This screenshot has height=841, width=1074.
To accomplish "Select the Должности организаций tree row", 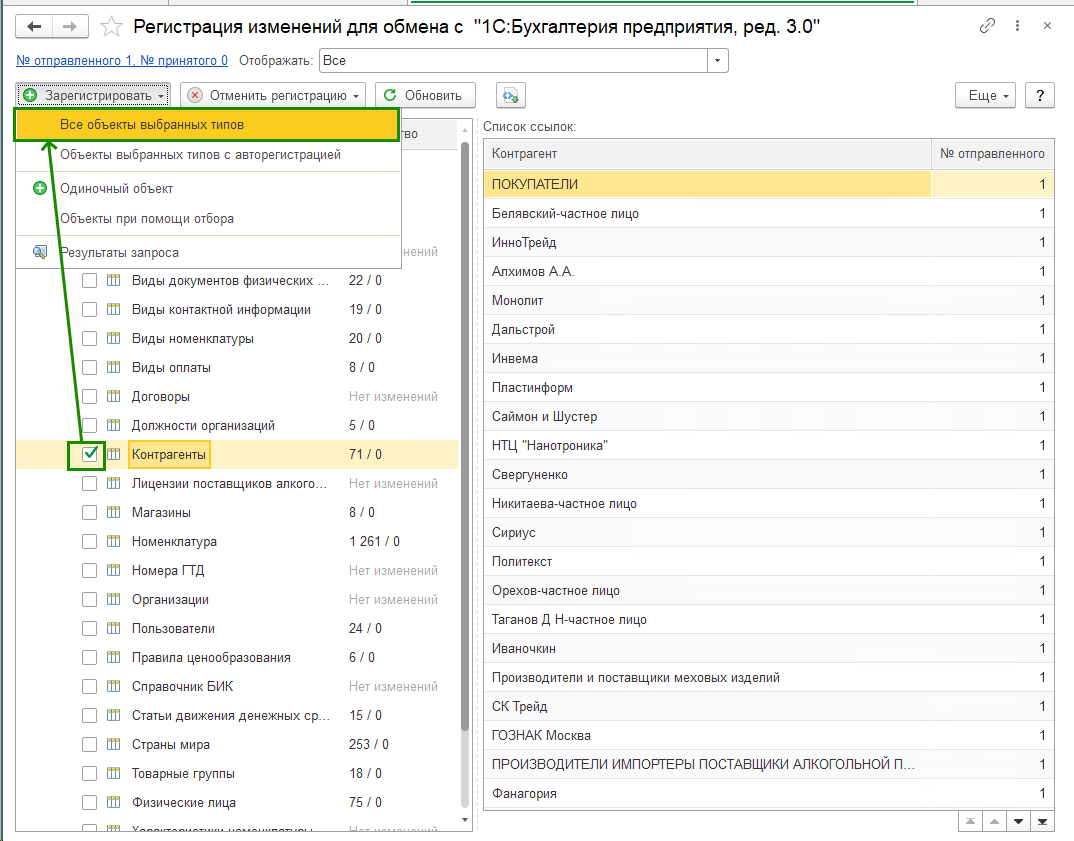I will tap(237, 425).
